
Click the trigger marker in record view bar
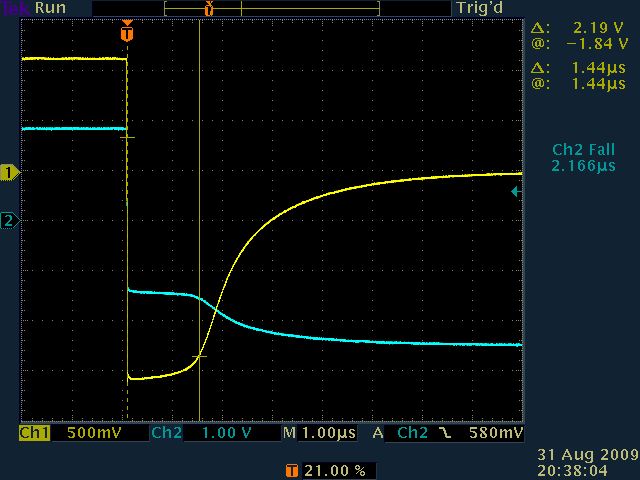coord(208,9)
